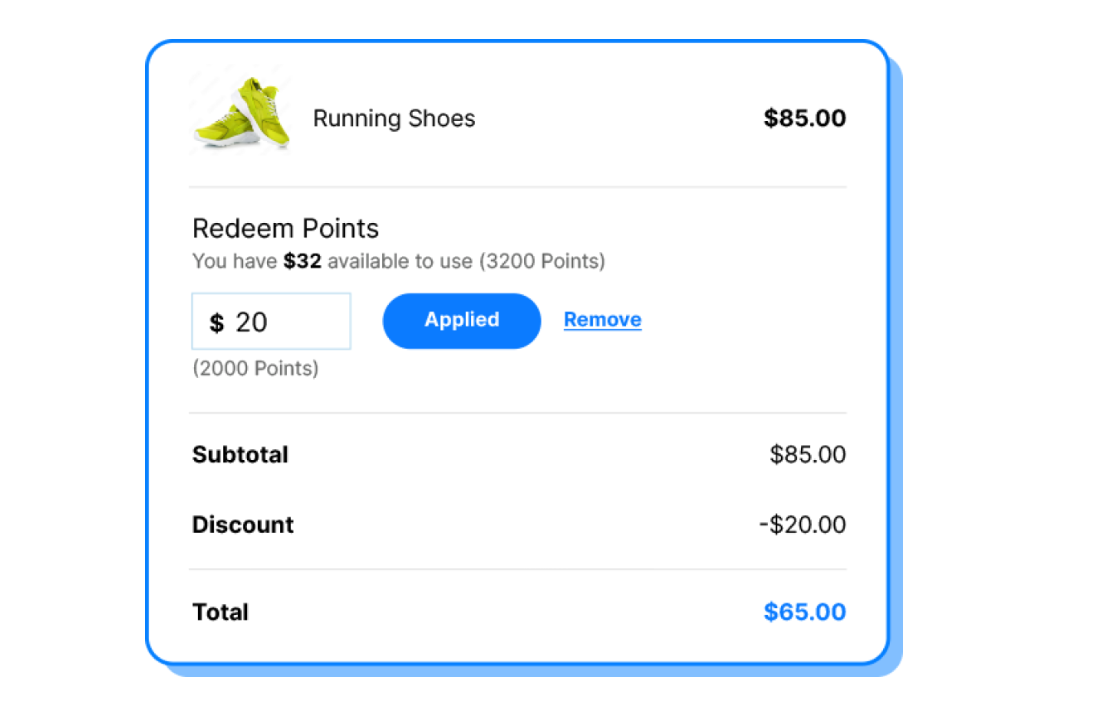Click the Running Shoes product name
Image resolution: width=1100 pixels, height=706 pixels.
pyautogui.click(x=394, y=119)
